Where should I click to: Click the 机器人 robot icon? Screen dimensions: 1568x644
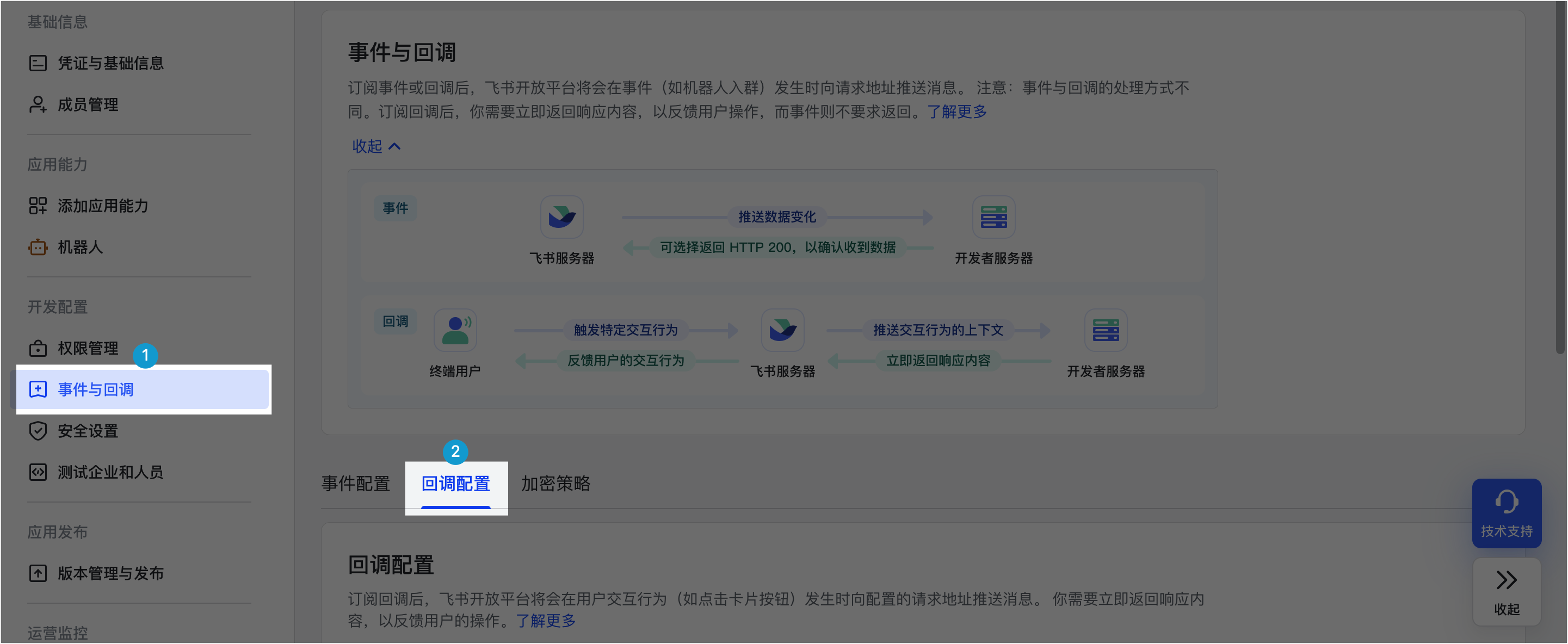coord(38,247)
